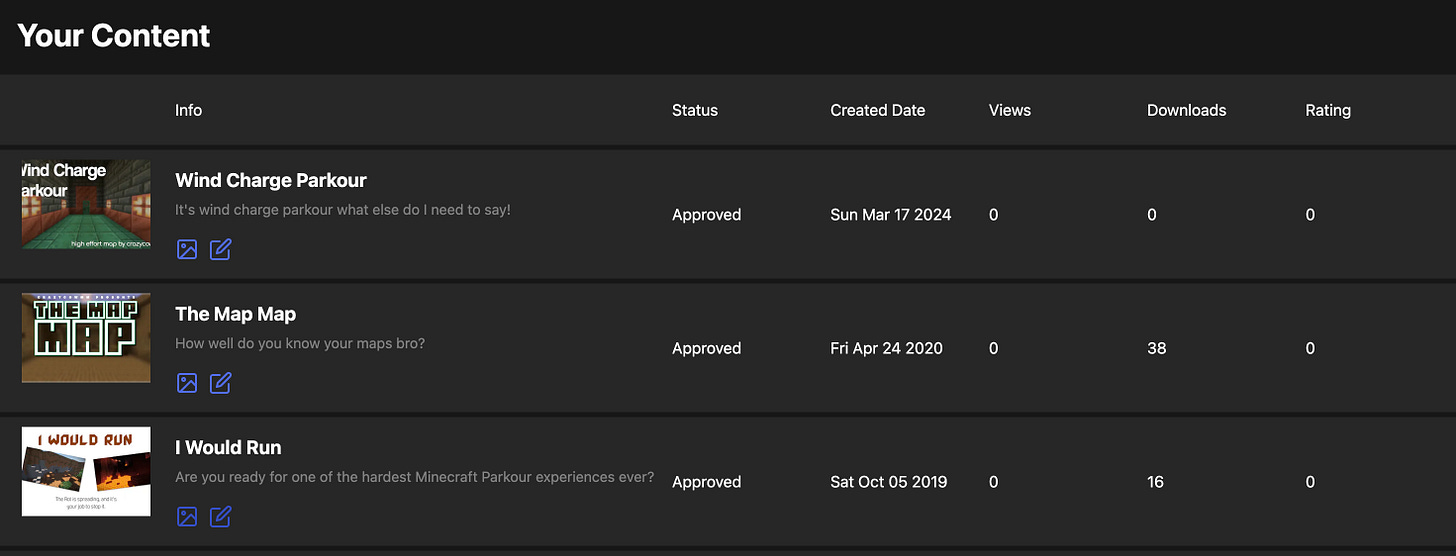
Task: Click Approved status of I Would Run
Action: [x=706, y=482]
